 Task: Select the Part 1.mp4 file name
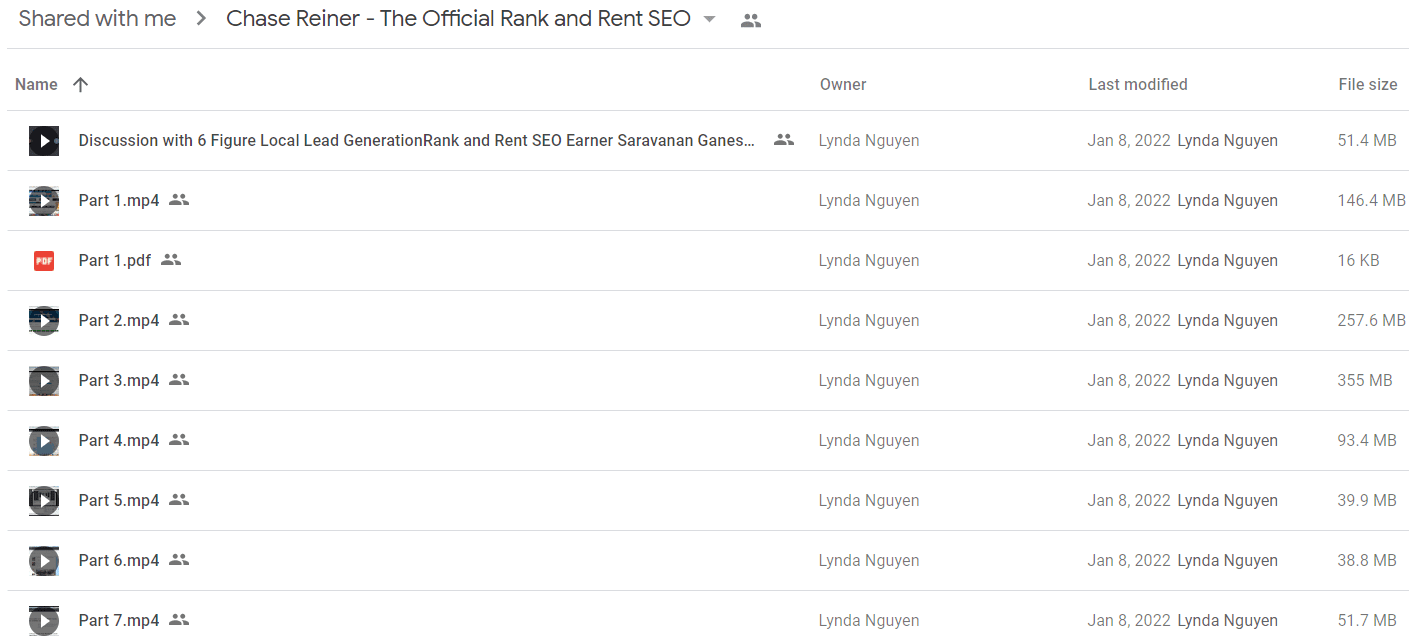(119, 200)
